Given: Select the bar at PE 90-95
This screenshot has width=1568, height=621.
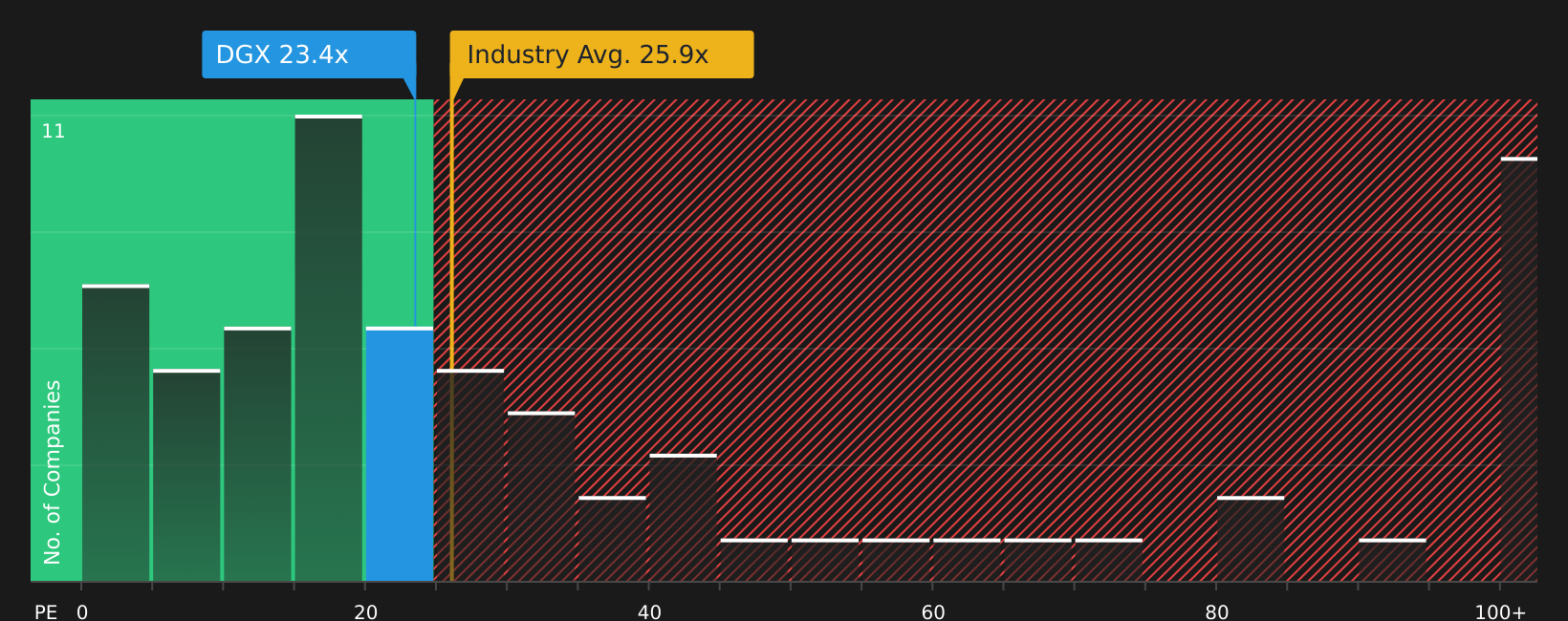Looking at the screenshot, I should [x=1392, y=561].
